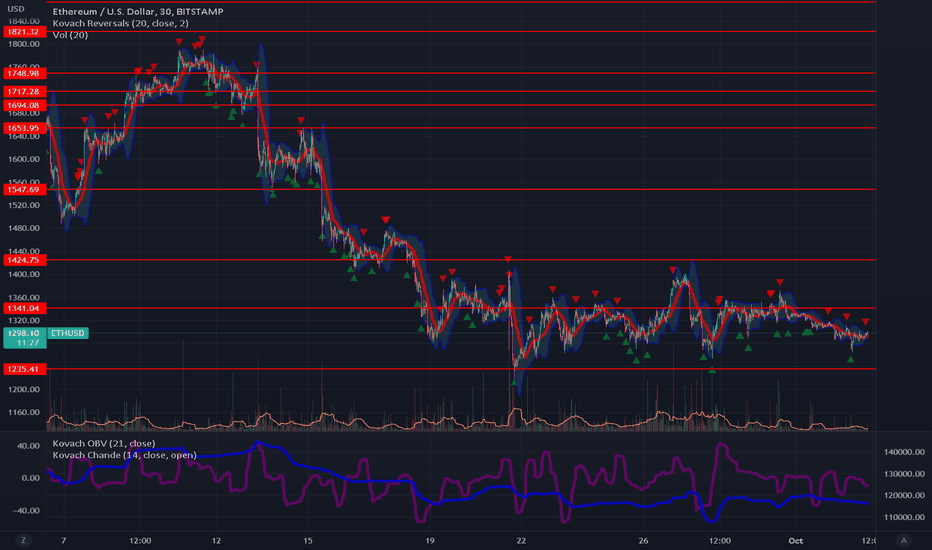The width and height of the screenshot is (932, 550).
Task: Toggle the A auto-scale button
Action: click(903, 540)
